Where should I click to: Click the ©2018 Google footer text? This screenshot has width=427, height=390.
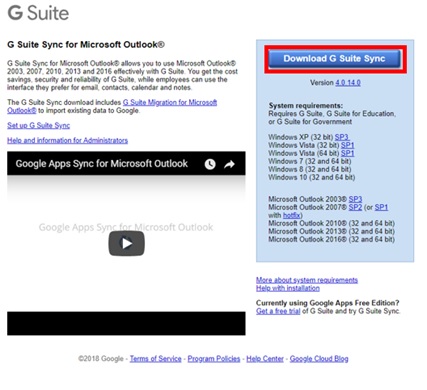(101, 359)
